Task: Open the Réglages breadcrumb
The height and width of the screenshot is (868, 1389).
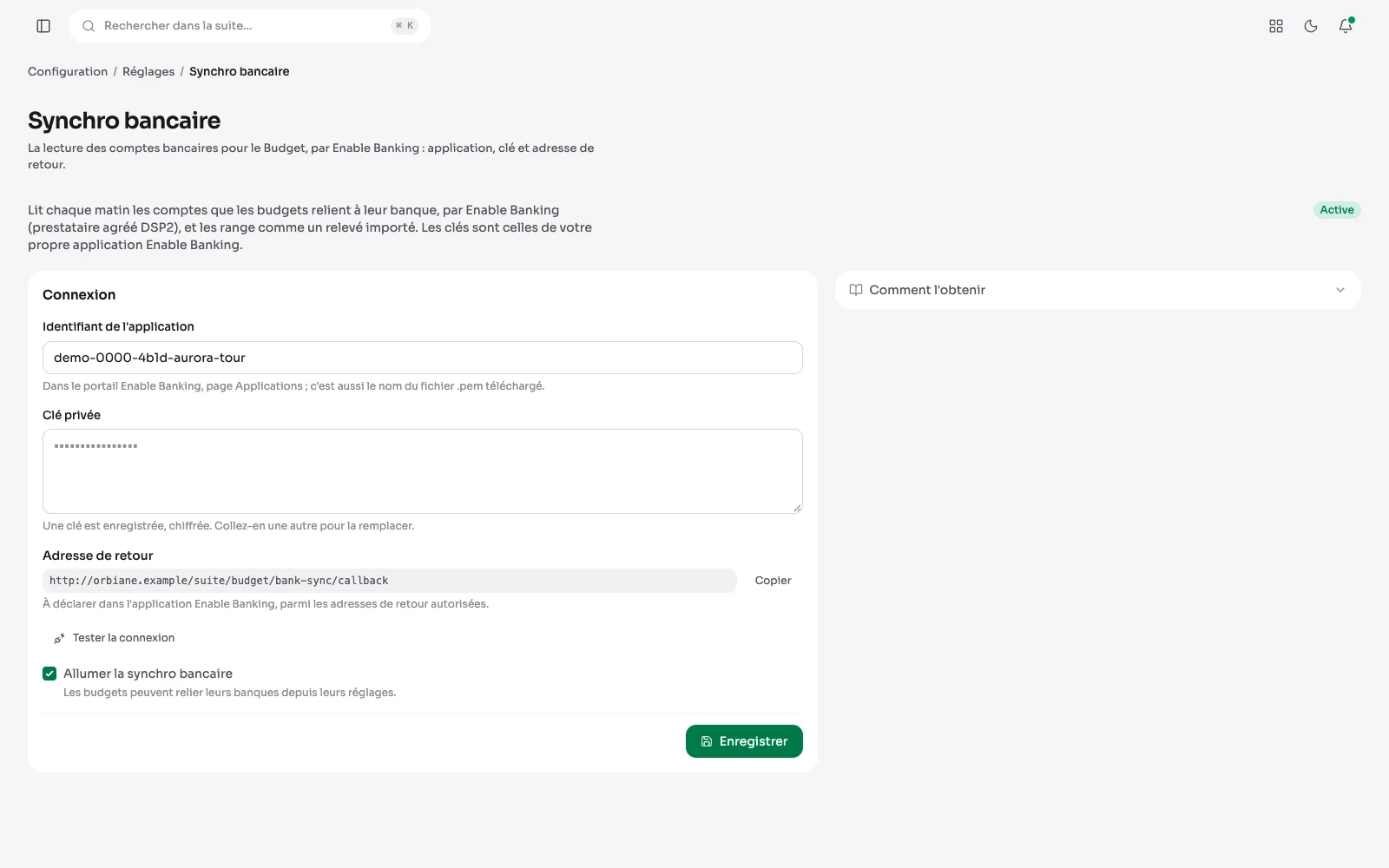Action: point(148,71)
